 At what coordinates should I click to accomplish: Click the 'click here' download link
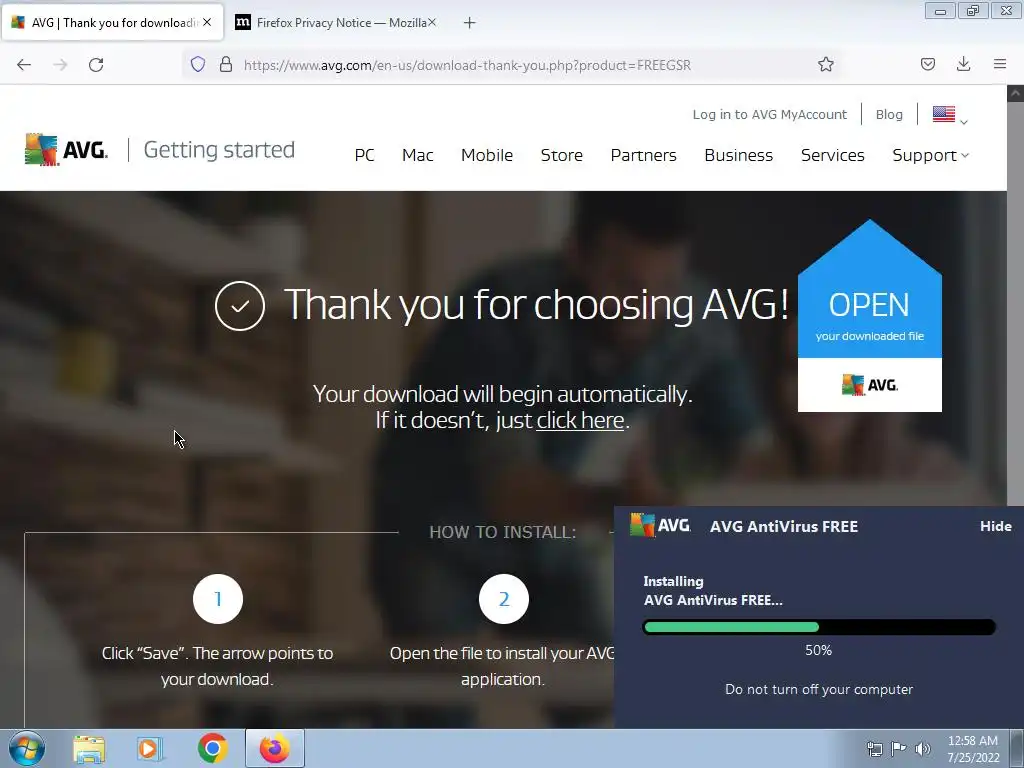(580, 420)
